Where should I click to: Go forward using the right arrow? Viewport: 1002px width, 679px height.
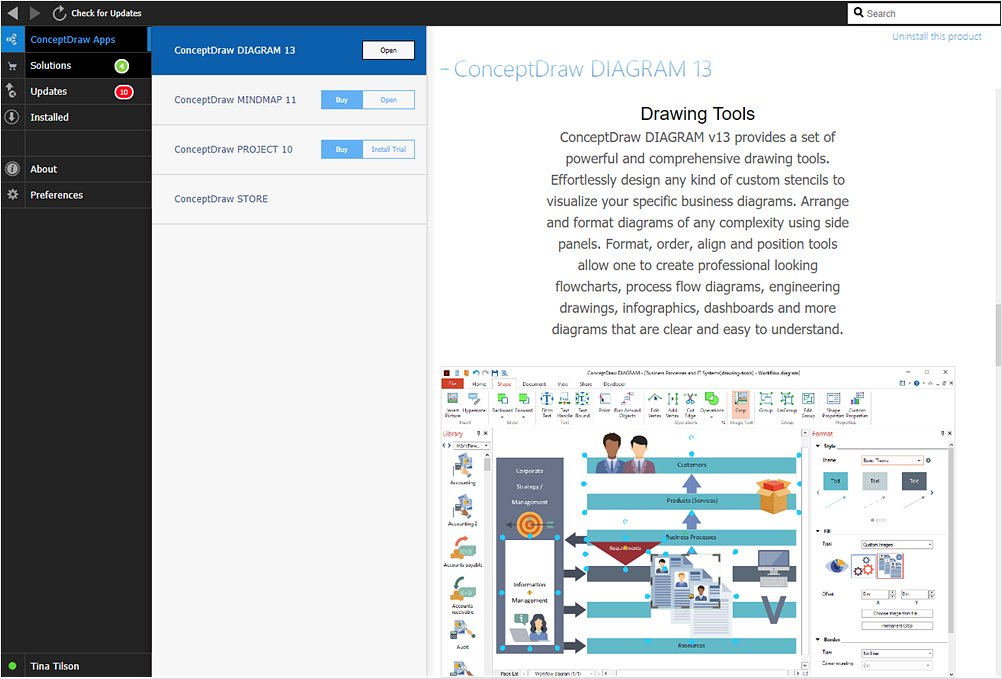tap(35, 13)
